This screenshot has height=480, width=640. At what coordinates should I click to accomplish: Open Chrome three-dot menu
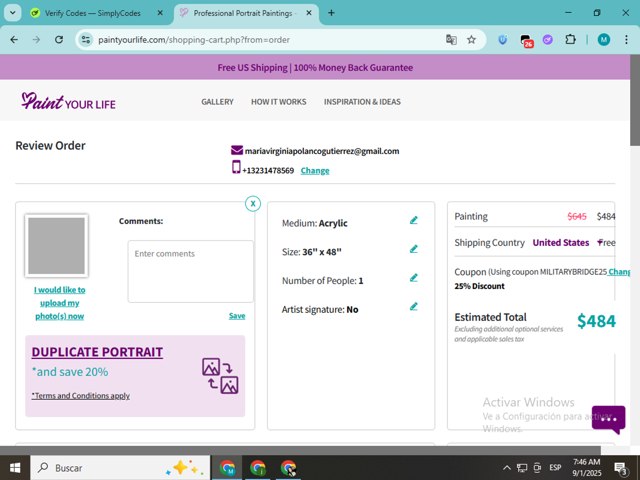point(626,40)
